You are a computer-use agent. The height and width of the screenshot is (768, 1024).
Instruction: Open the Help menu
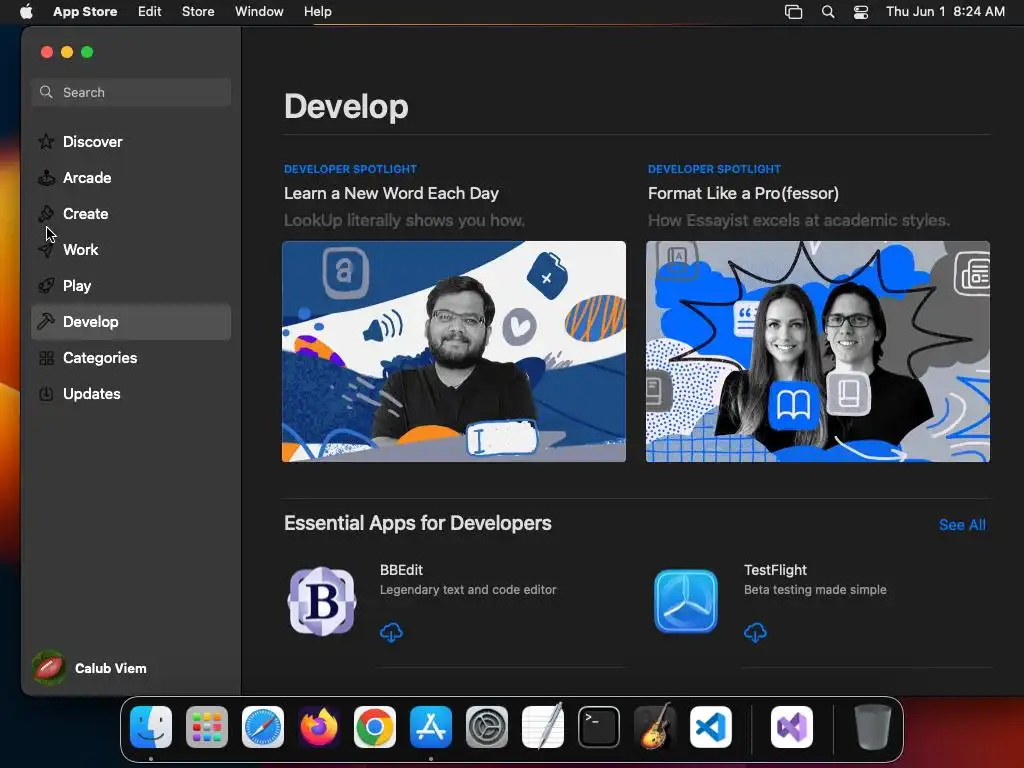(317, 12)
